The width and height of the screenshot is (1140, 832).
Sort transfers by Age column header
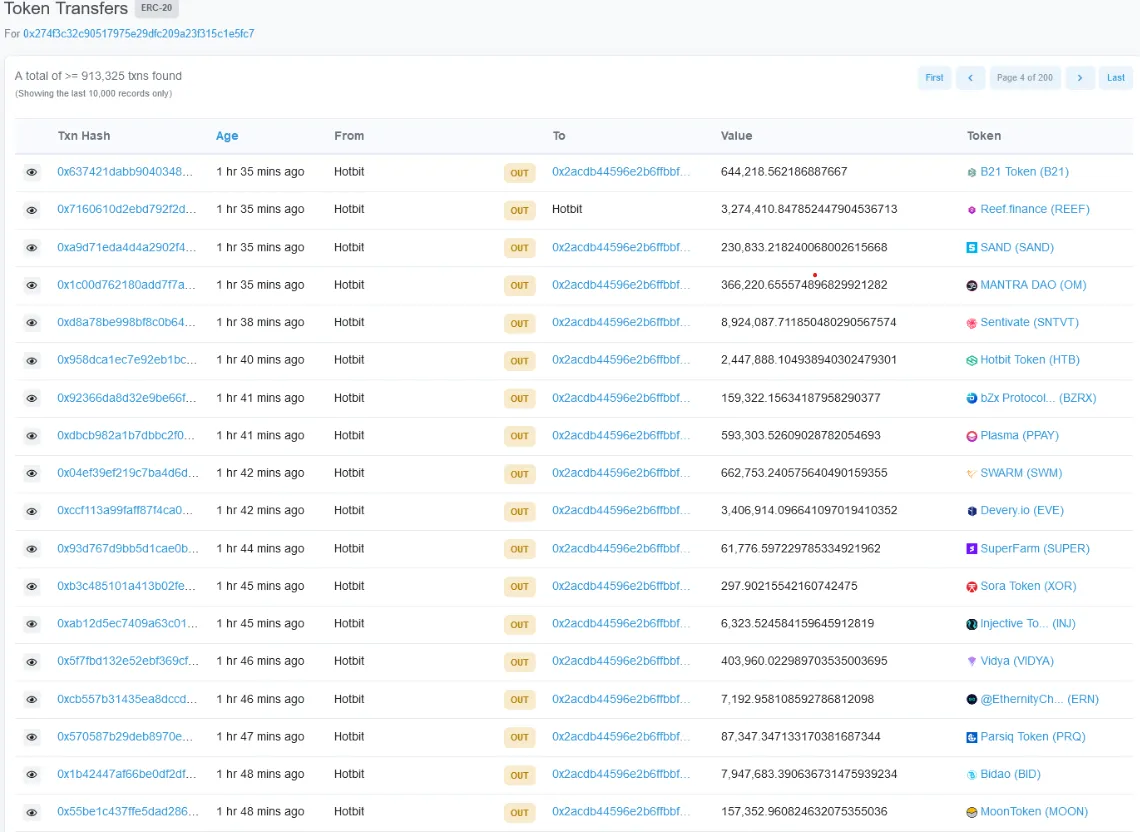point(227,136)
